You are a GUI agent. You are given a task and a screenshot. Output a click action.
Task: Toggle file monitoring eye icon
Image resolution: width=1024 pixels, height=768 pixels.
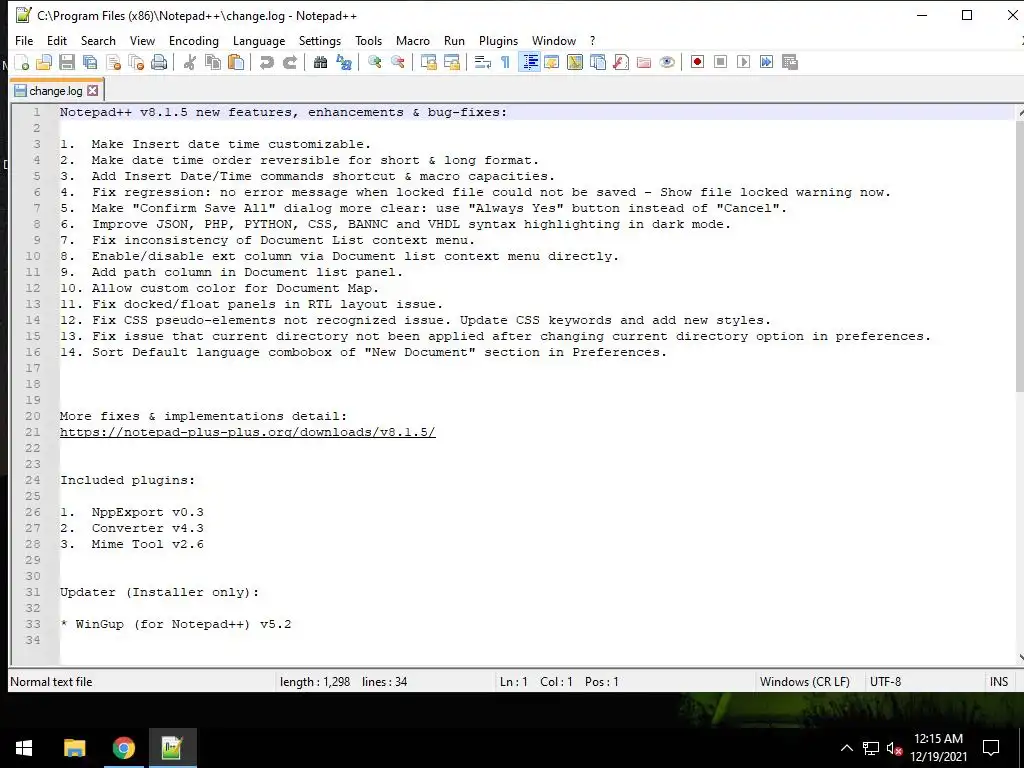[x=667, y=62]
